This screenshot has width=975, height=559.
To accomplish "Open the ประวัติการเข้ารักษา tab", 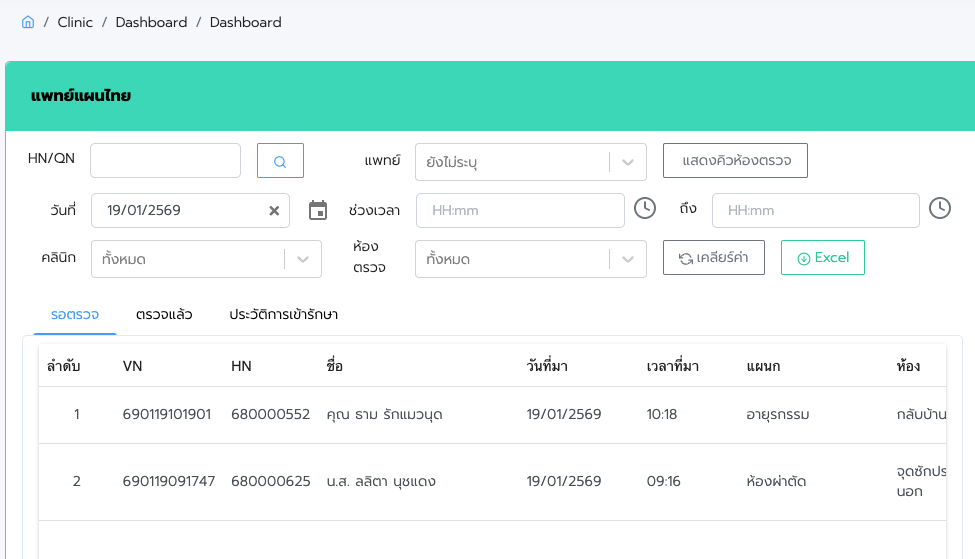I will (283, 314).
